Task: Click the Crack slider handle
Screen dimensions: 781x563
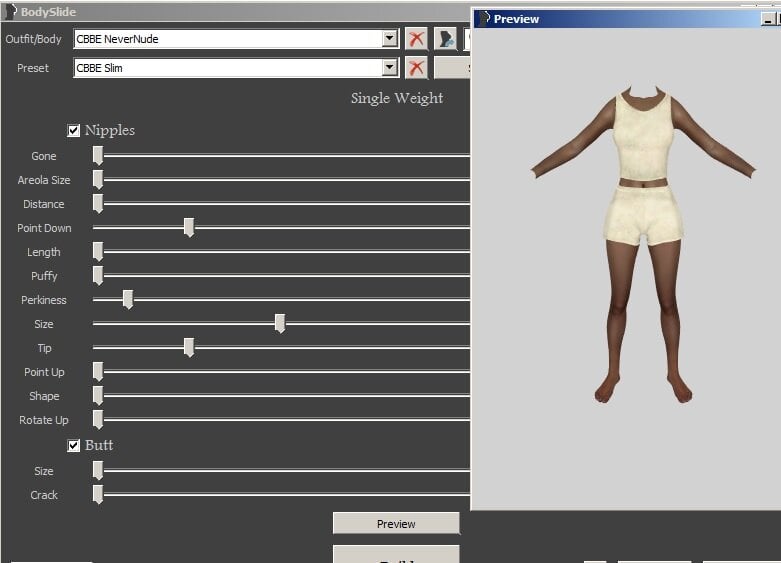Action: [98, 494]
